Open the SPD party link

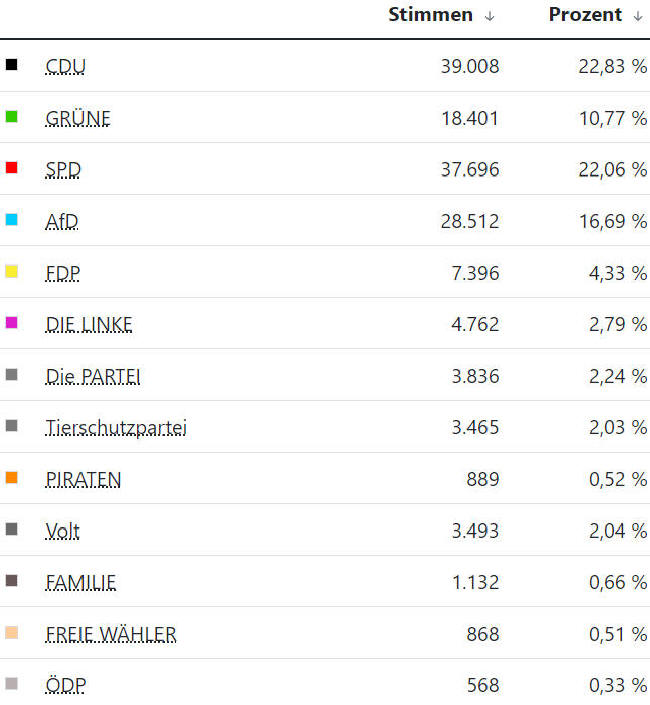point(63,170)
